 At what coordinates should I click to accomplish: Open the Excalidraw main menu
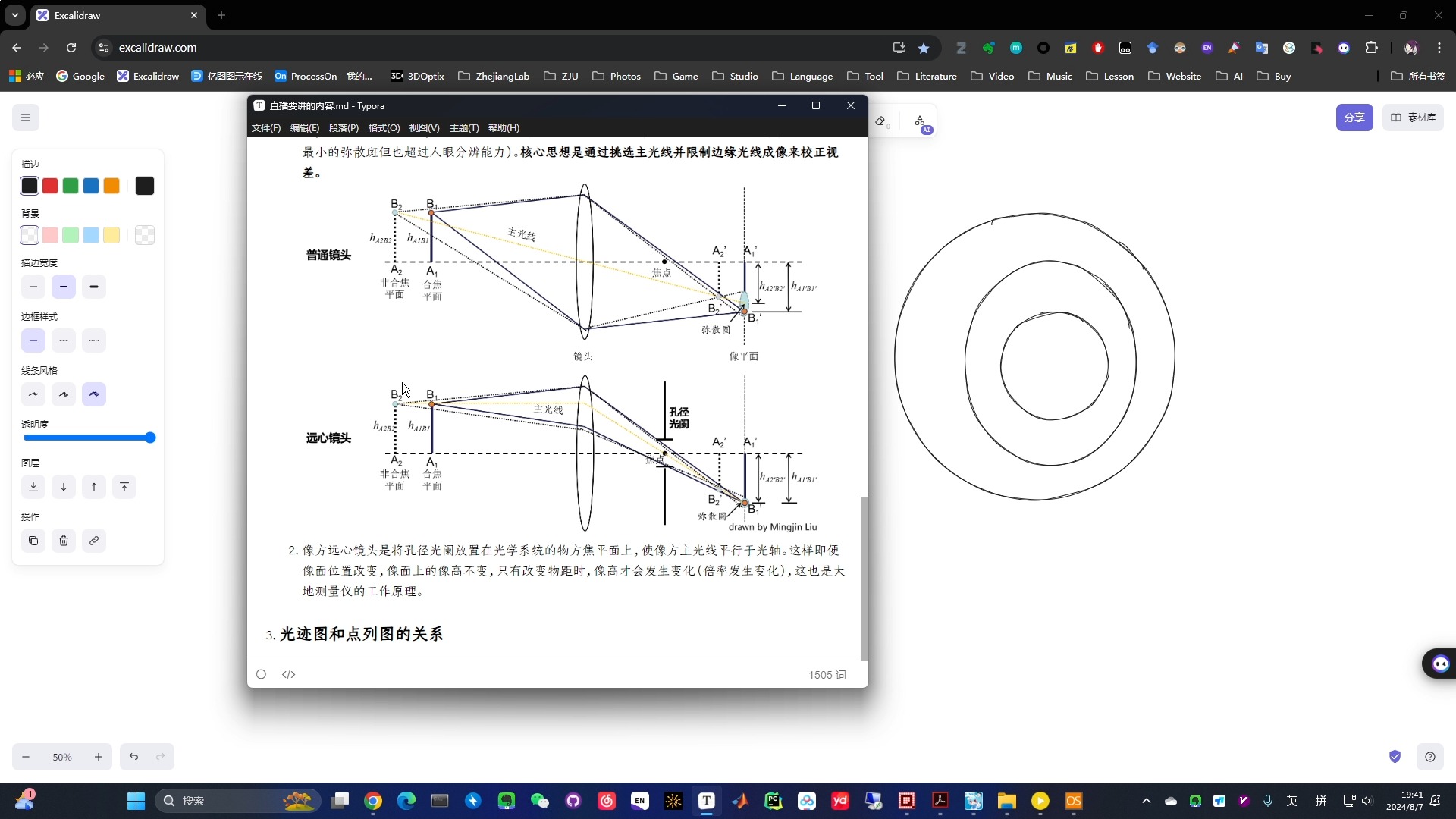pos(25,118)
